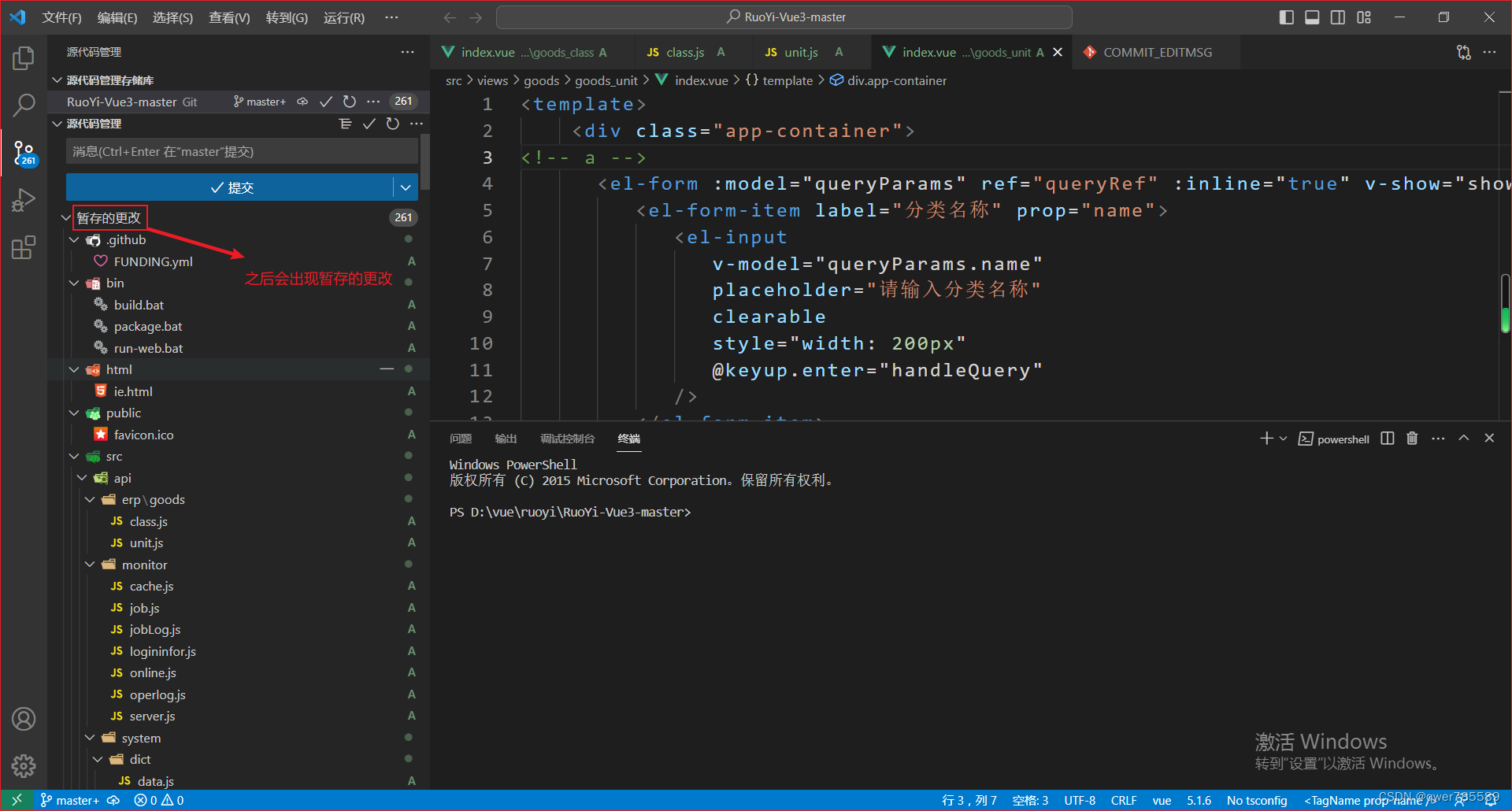Collapse the public folder
This screenshot has width=1512, height=811.
74,413
